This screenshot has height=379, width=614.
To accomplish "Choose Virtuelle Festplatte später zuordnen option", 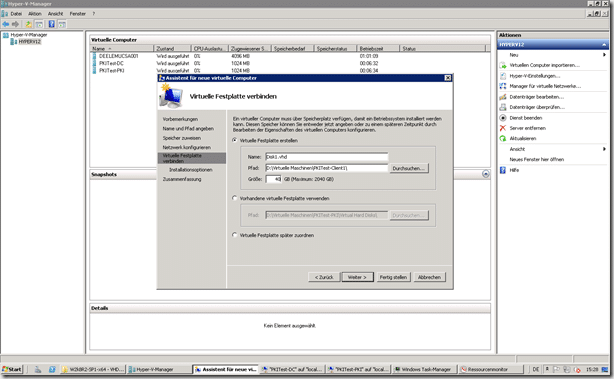I will (235, 235).
